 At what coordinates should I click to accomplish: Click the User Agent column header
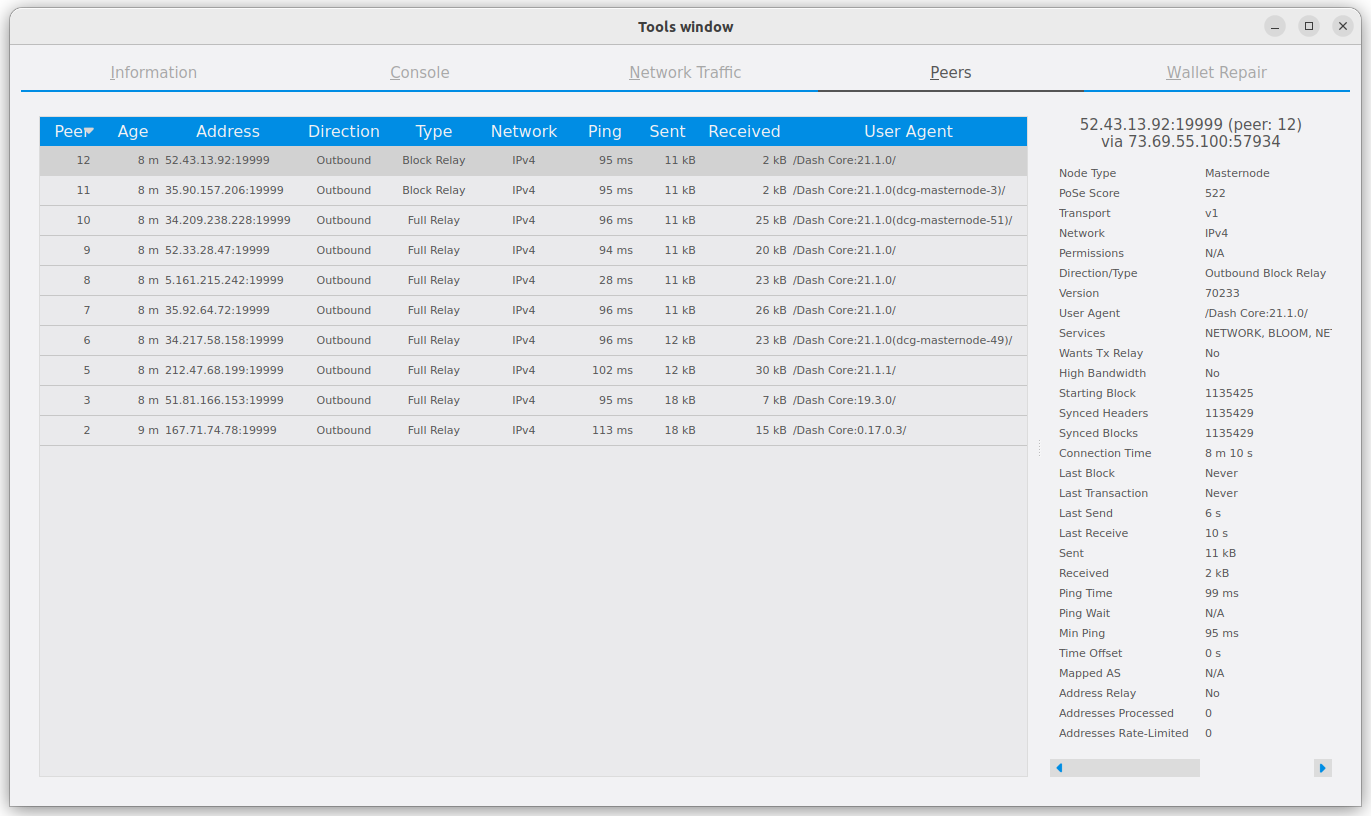(x=908, y=131)
